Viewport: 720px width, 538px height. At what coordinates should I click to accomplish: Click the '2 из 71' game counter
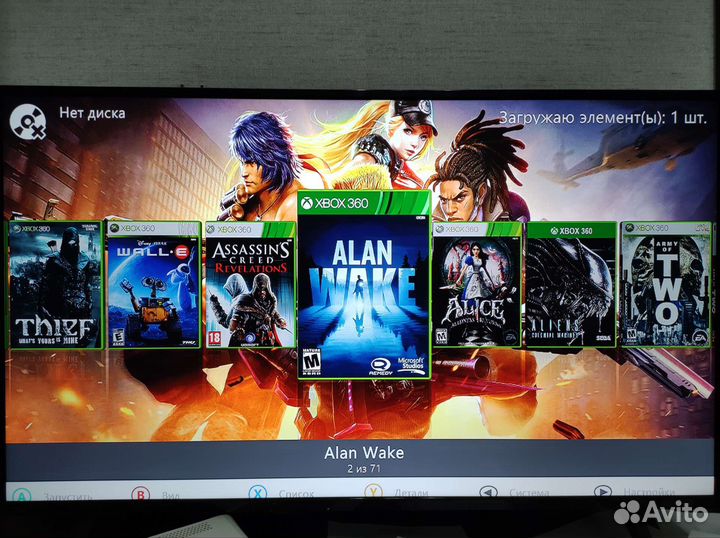click(x=364, y=469)
